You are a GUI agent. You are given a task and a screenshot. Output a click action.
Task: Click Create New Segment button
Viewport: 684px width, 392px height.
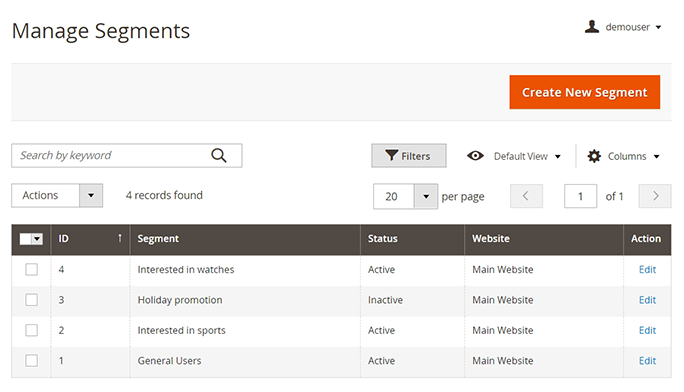click(585, 92)
